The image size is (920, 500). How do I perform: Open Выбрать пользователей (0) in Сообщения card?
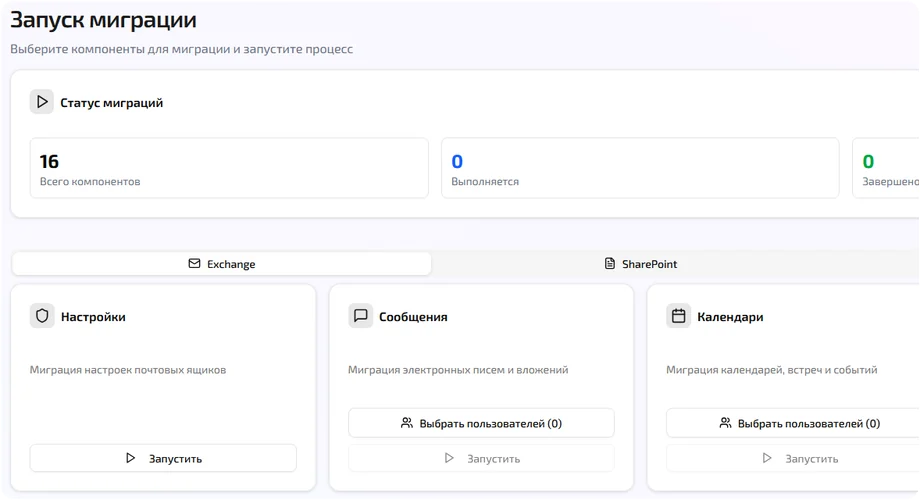pos(481,423)
